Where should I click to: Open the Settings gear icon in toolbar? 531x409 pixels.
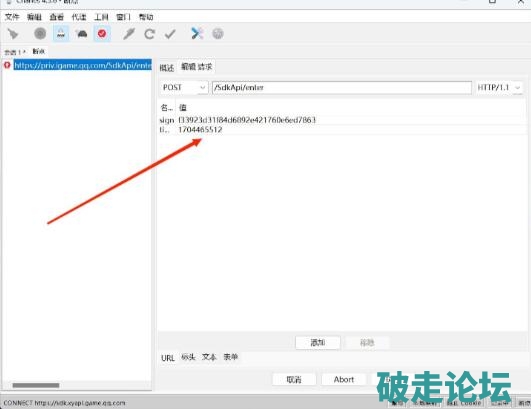pyautogui.click(x=218, y=34)
